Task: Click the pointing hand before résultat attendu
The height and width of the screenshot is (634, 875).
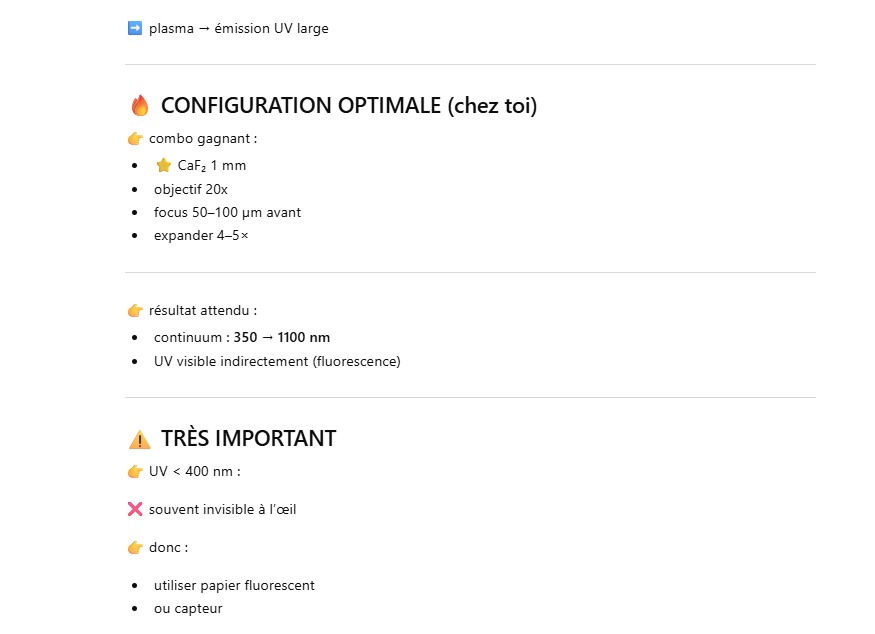Action: [x=135, y=311]
